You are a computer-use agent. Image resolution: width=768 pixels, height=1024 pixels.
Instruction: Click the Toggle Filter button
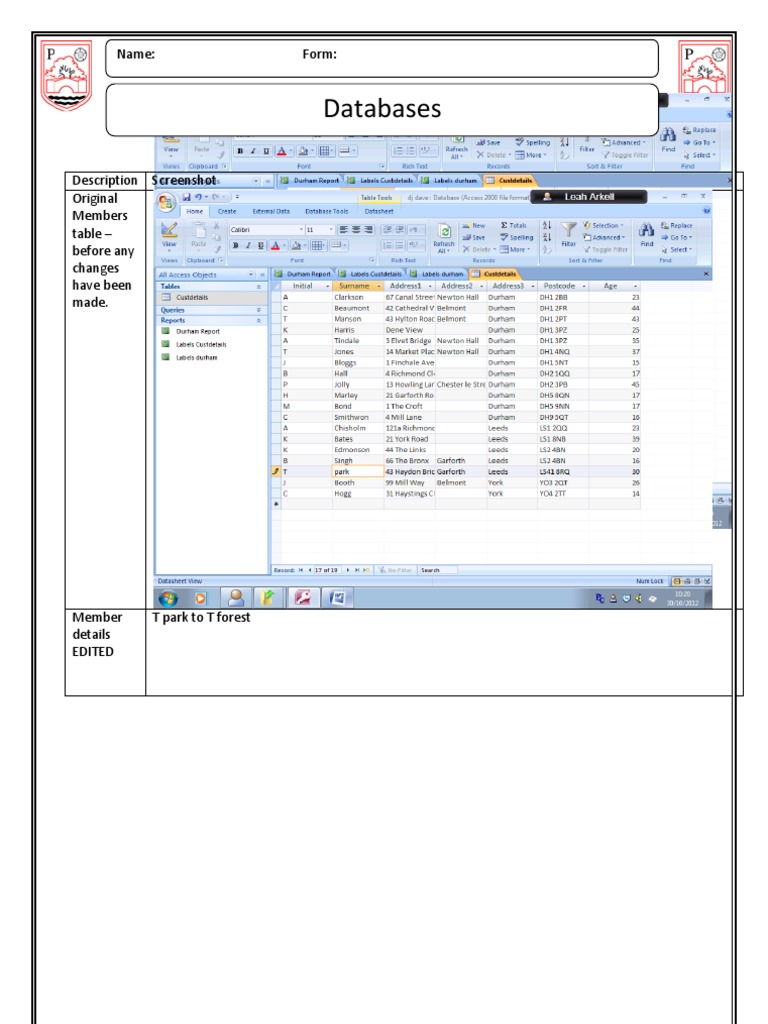pyautogui.click(x=605, y=249)
